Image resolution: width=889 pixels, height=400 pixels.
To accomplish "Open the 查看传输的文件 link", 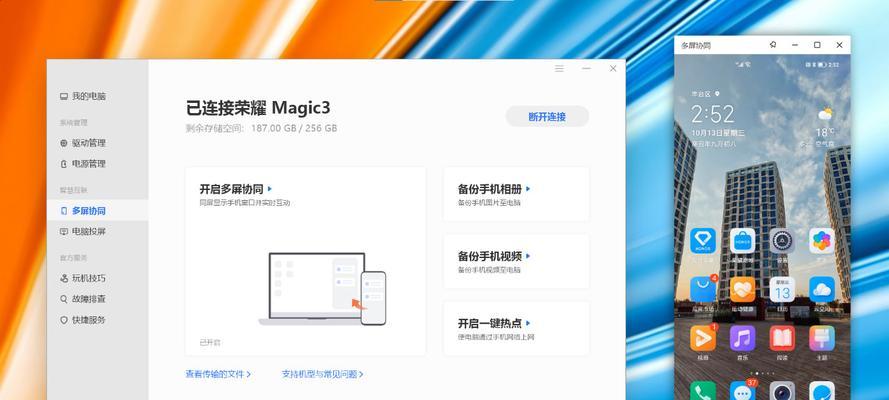I will coord(218,375).
